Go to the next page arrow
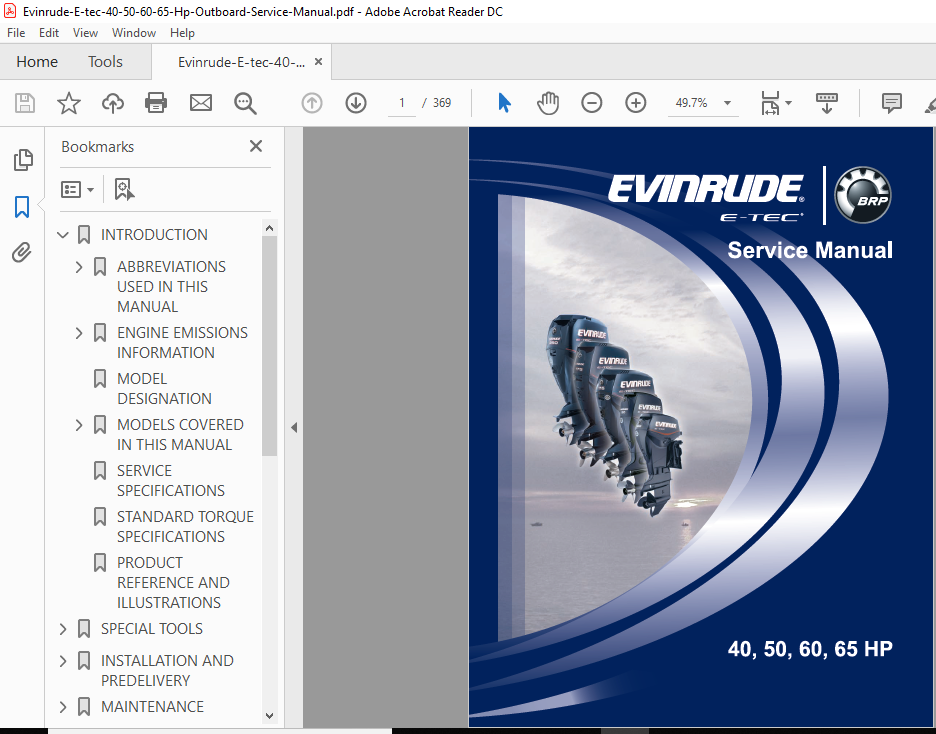 pyautogui.click(x=356, y=103)
